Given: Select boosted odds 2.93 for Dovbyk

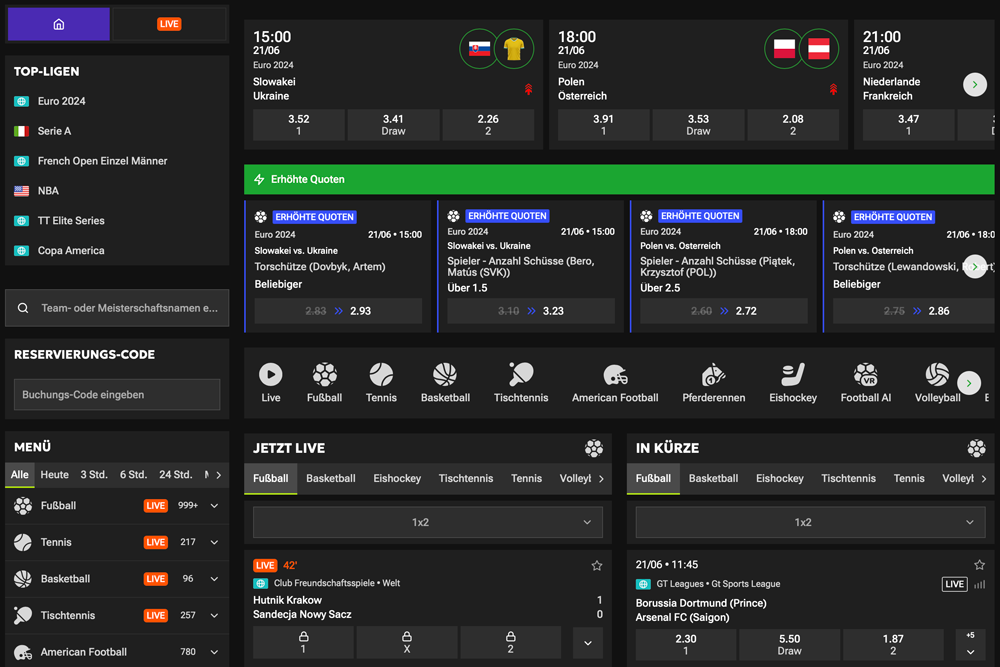Looking at the screenshot, I should (x=338, y=311).
